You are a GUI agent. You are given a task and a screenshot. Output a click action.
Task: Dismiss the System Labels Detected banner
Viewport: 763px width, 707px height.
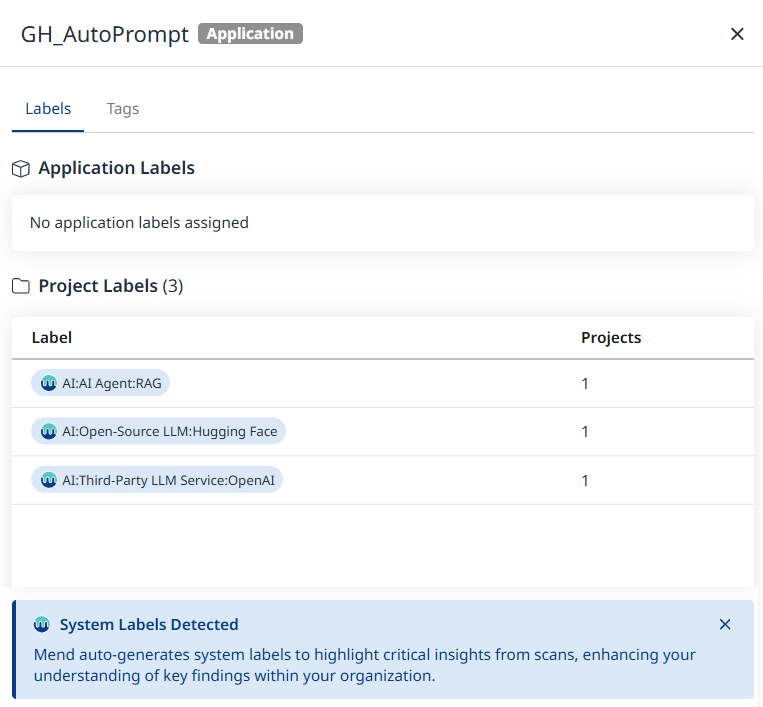[x=725, y=625]
